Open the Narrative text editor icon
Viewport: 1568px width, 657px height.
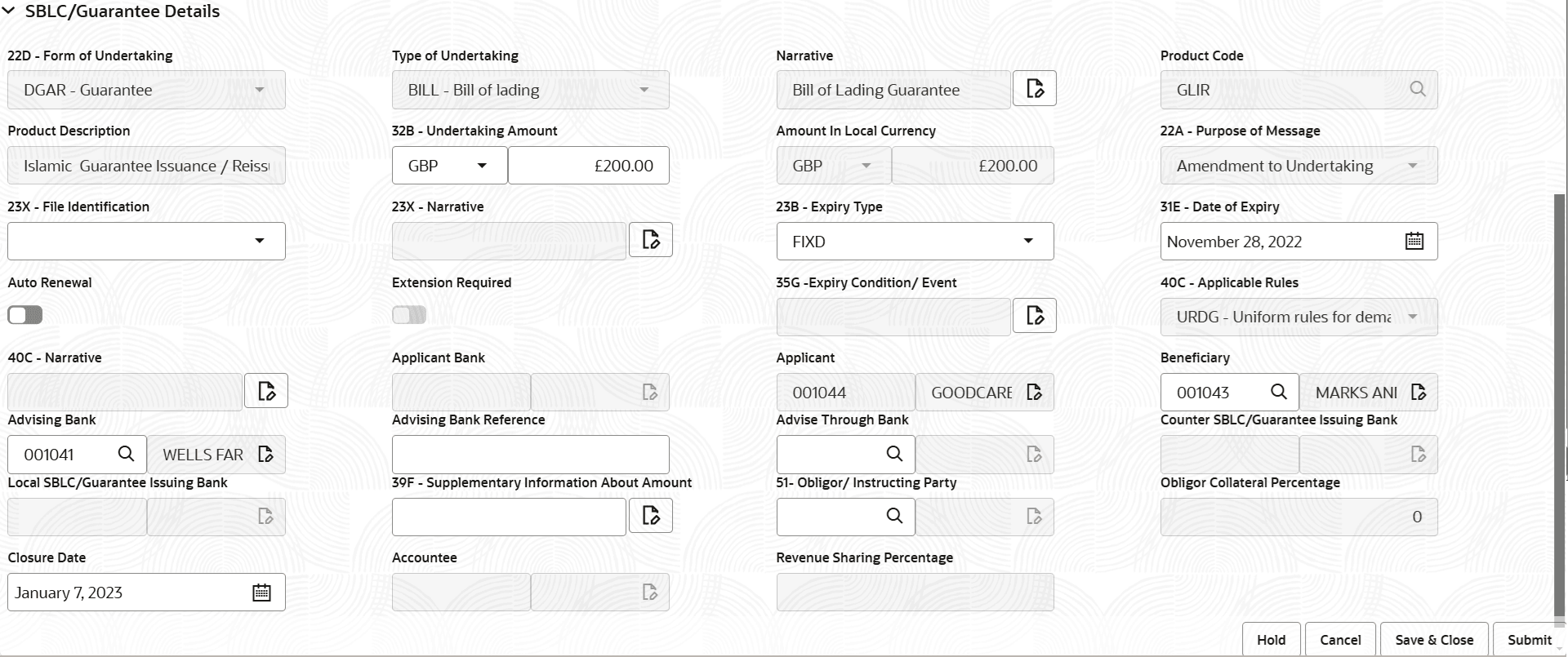coord(1034,88)
